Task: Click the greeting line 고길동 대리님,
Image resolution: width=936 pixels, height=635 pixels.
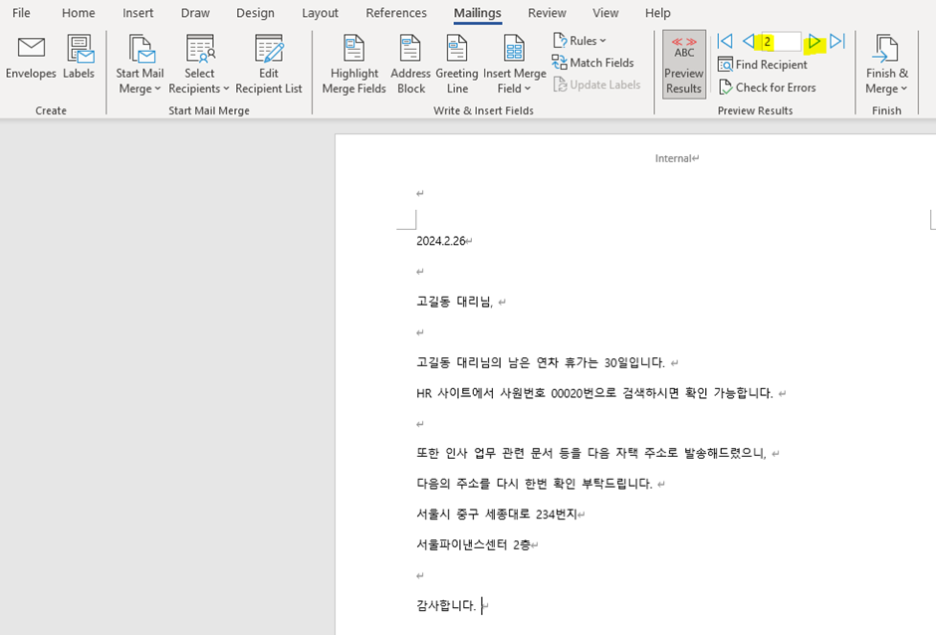Action: (x=454, y=302)
